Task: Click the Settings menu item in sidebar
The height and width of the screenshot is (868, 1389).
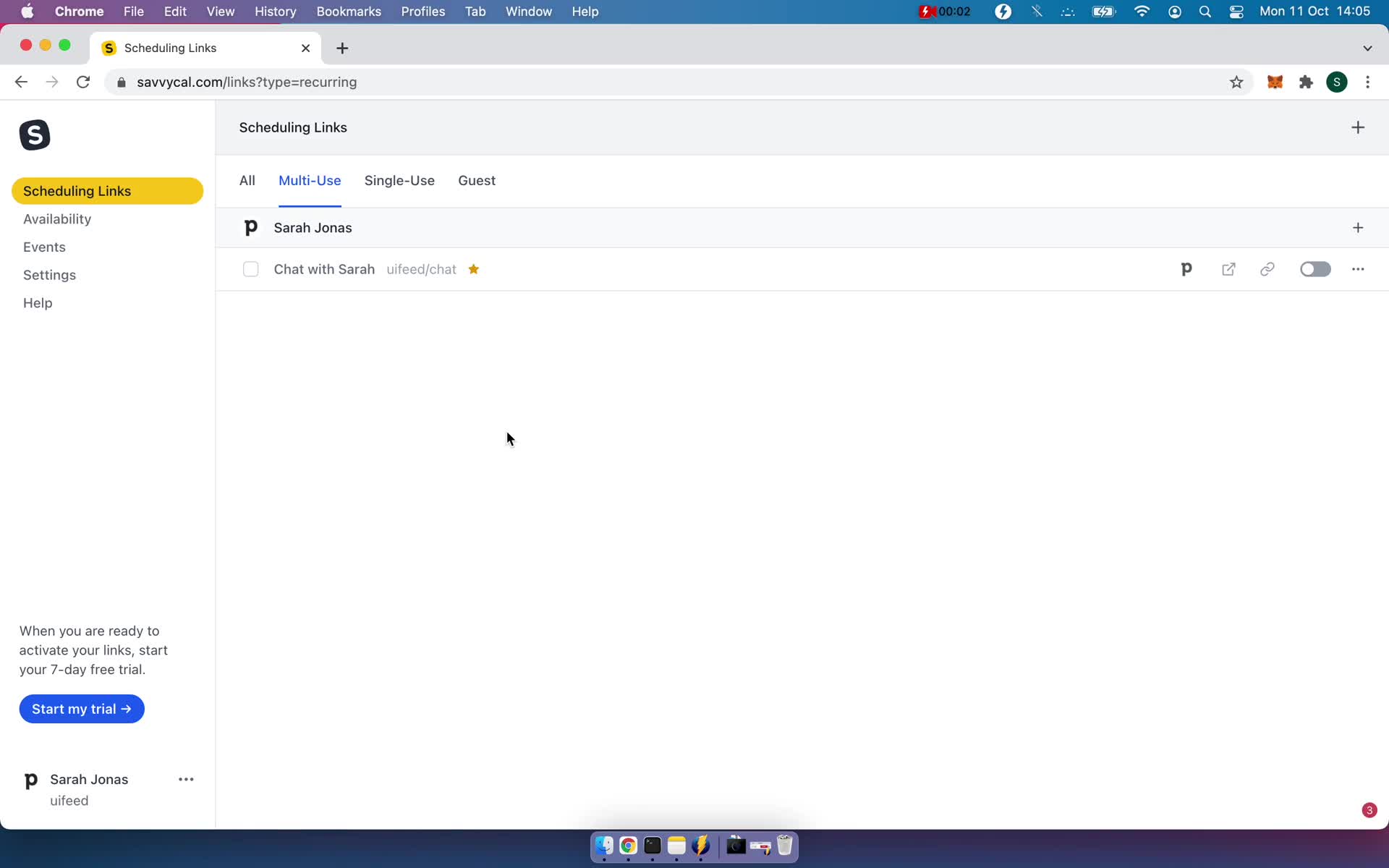Action: pyautogui.click(x=49, y=274)
